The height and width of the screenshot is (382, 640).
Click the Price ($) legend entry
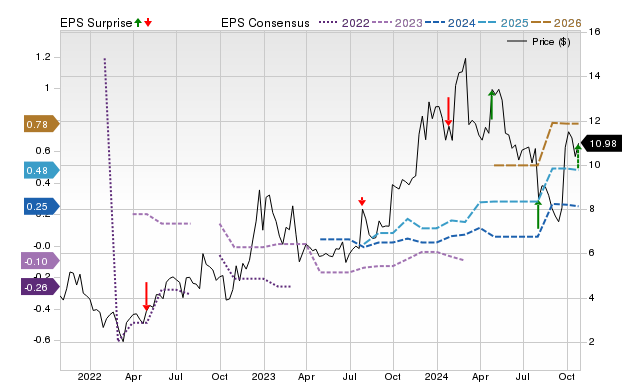pyautogui.click(x=539, y=42)
